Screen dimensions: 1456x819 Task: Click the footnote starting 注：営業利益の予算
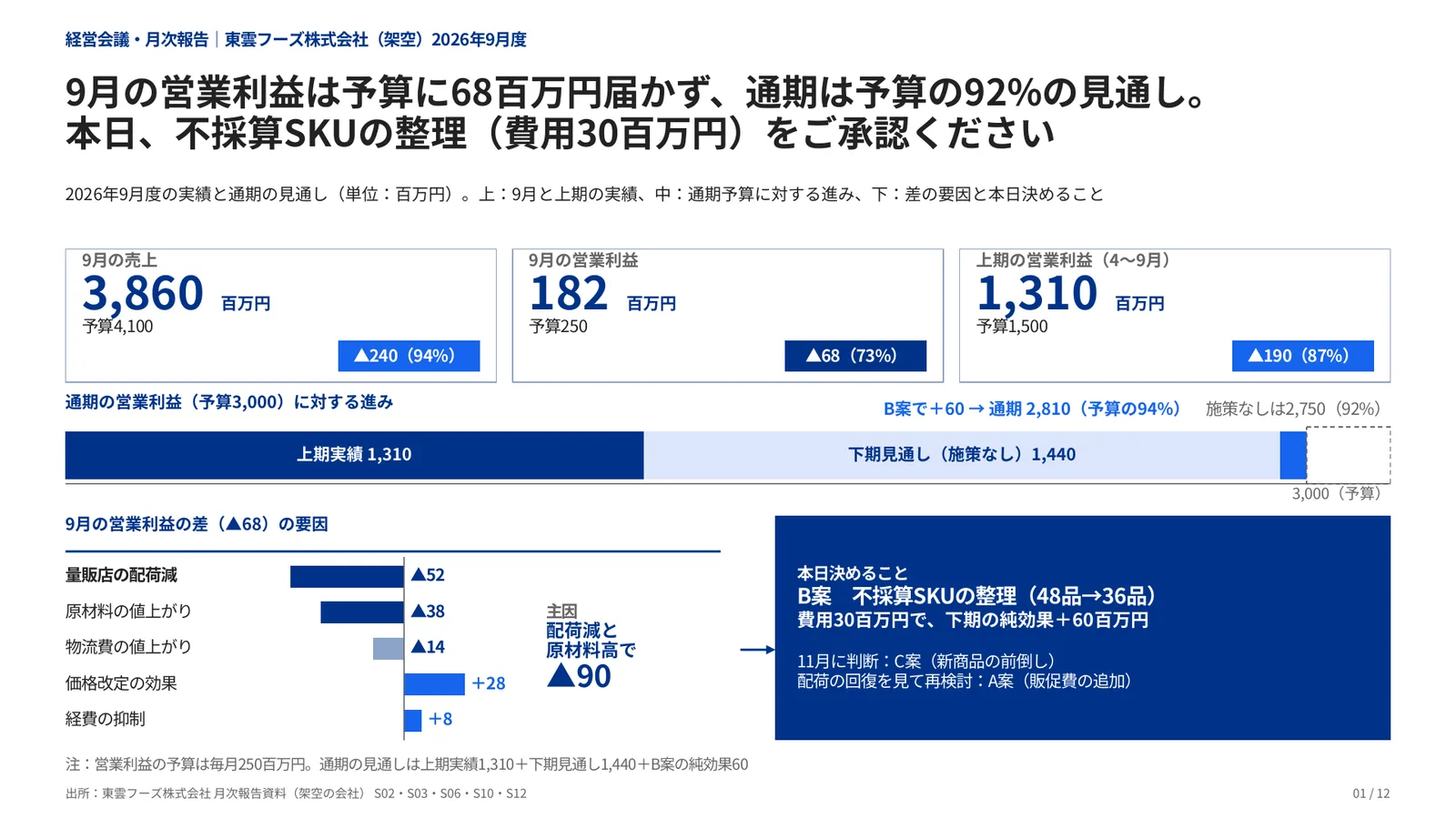pyautogui.click(x=407, y=764)
